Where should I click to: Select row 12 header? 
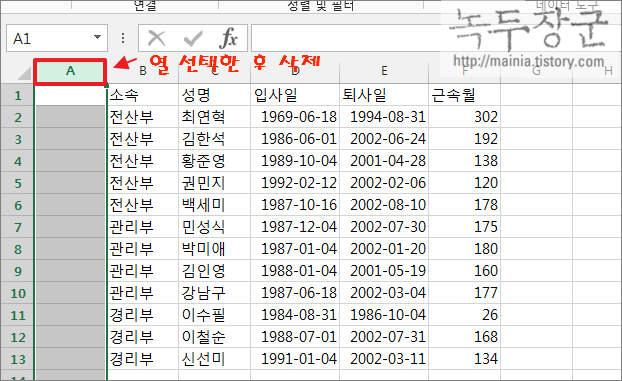(x=17, y=337)
